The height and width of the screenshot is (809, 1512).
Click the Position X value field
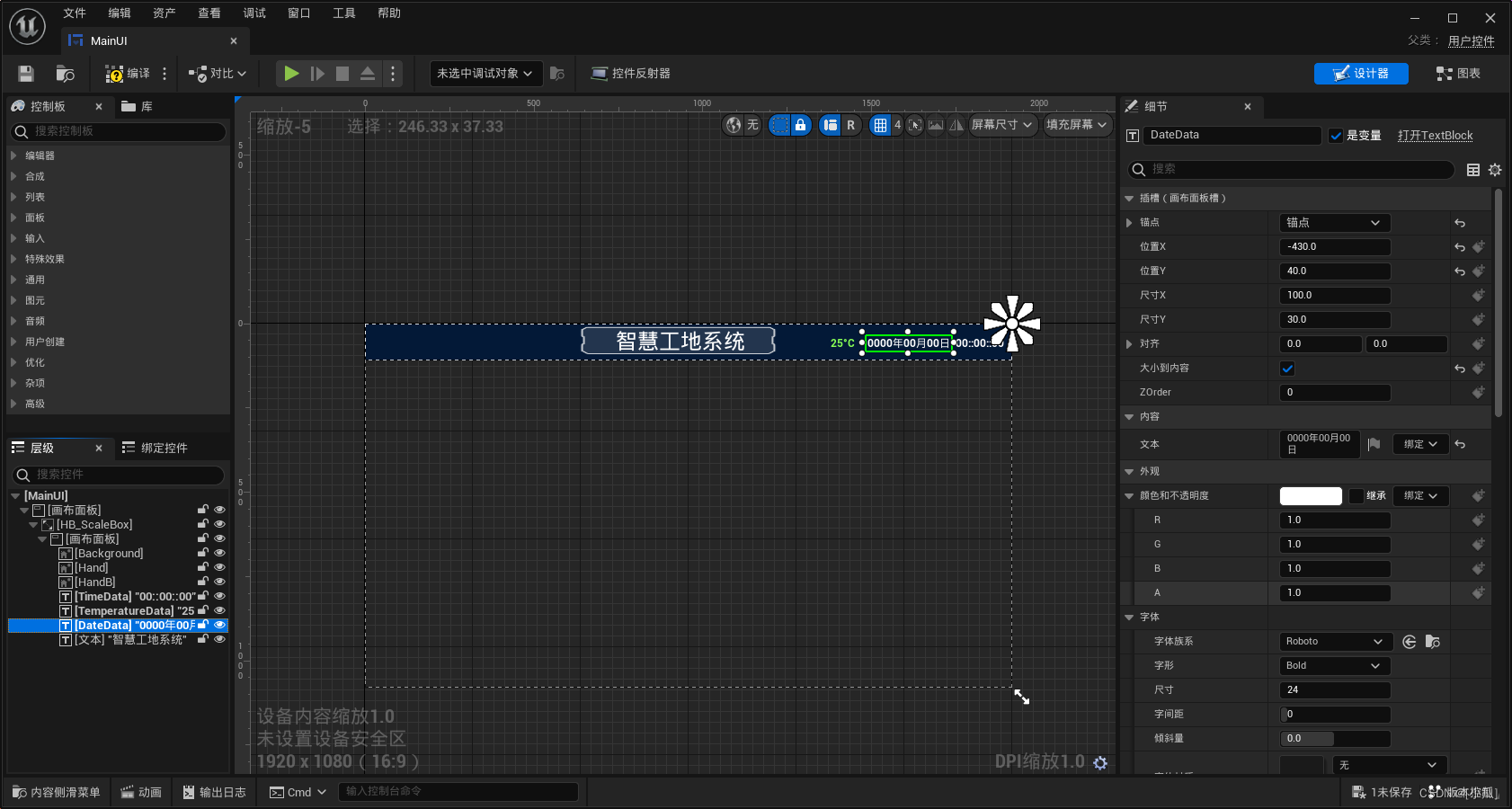[x=1334, y=247]
